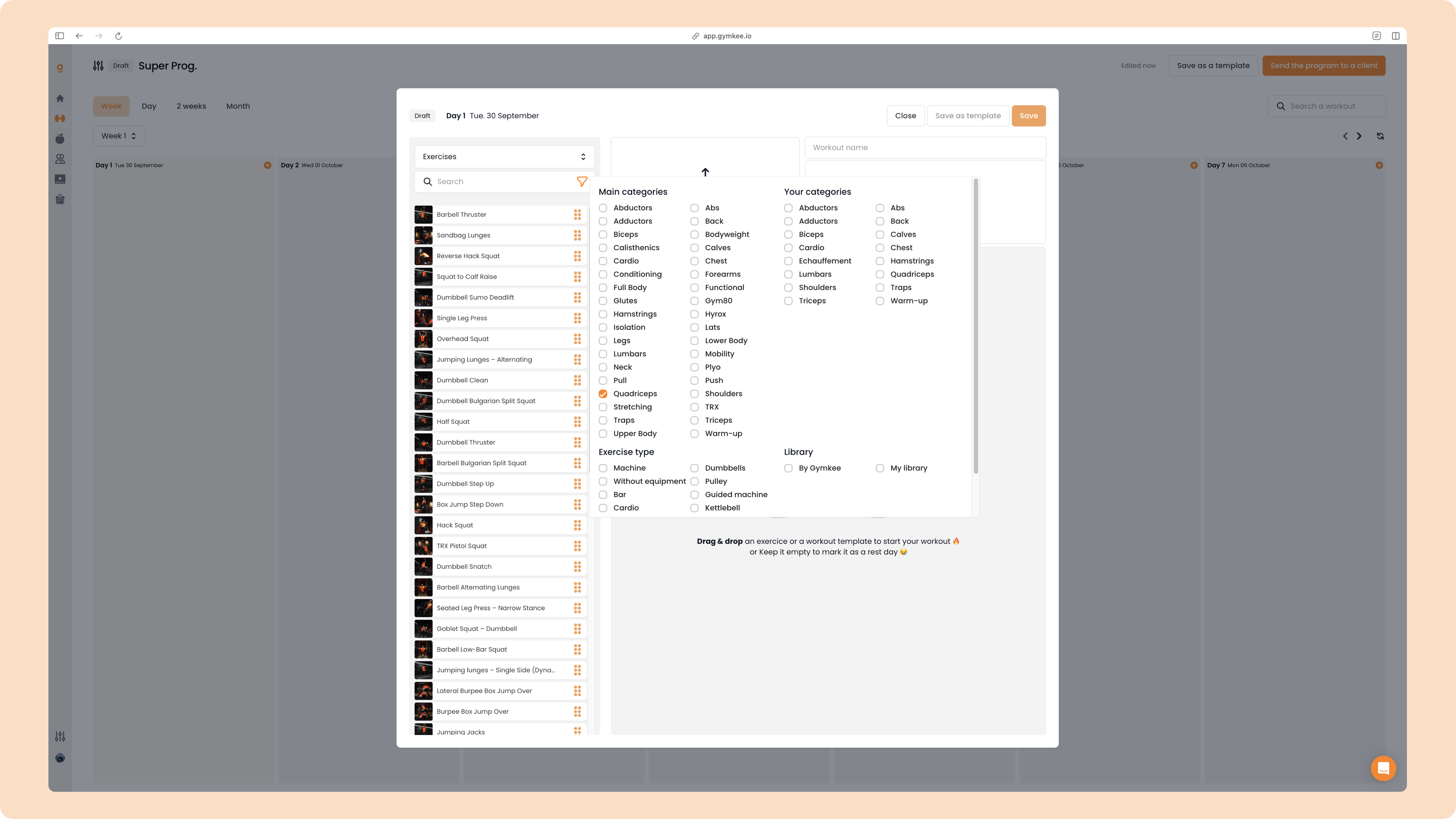Open the Exercises dropdown
1456x819 pixels.
504,157
